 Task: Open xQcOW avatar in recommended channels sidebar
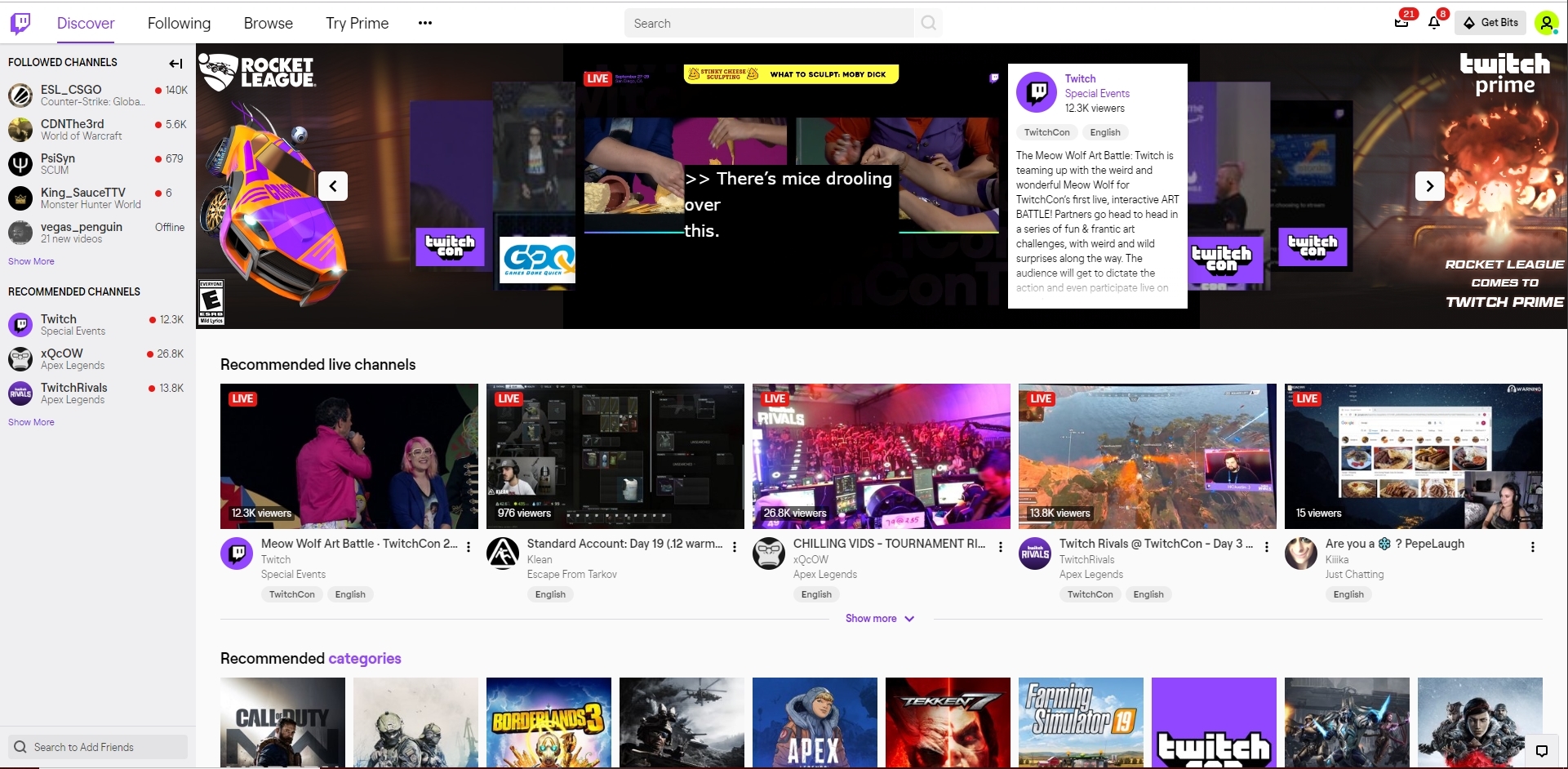click(20, 359)
